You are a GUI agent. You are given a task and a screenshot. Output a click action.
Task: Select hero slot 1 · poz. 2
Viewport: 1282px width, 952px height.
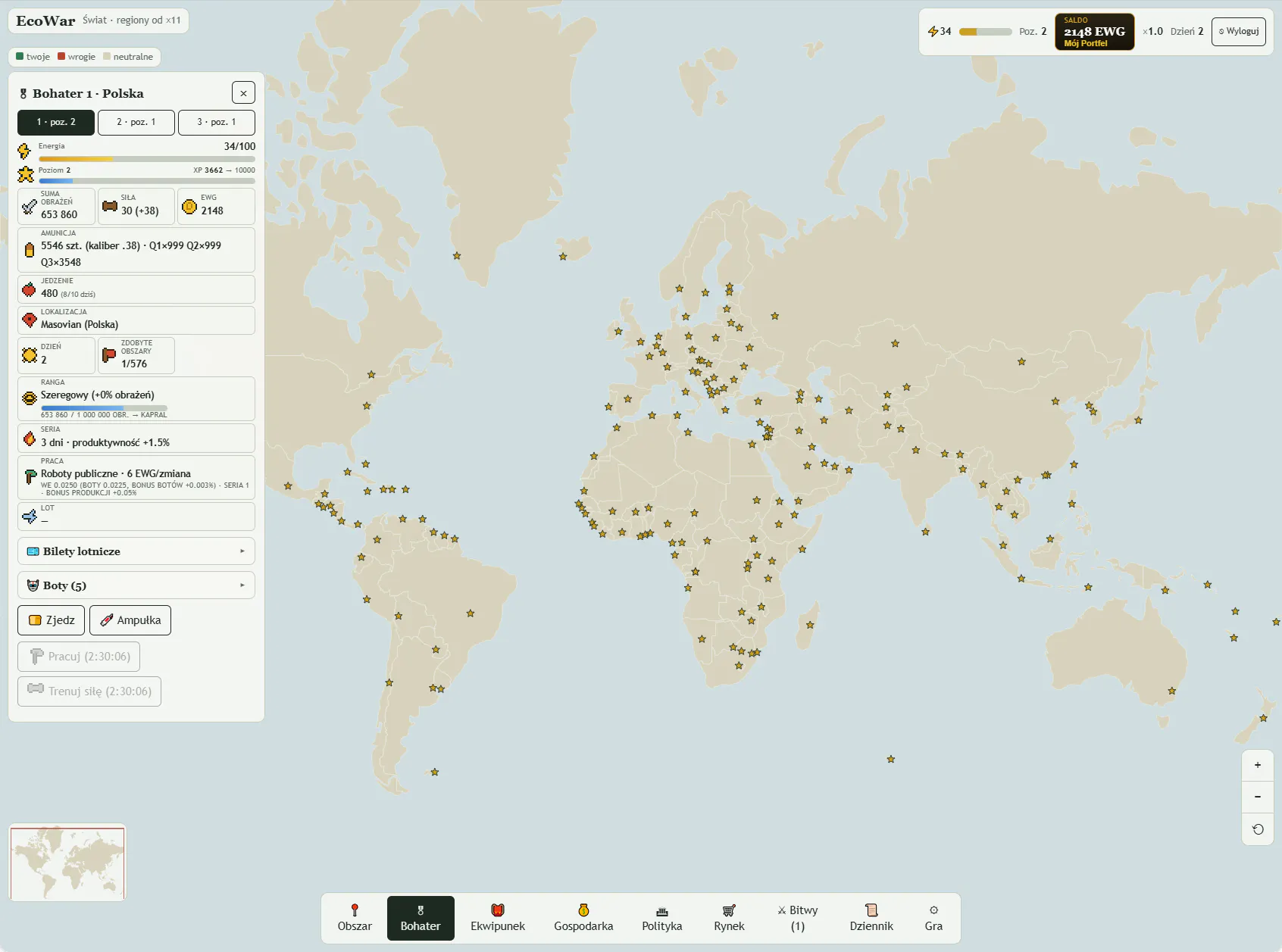[56, 122]
